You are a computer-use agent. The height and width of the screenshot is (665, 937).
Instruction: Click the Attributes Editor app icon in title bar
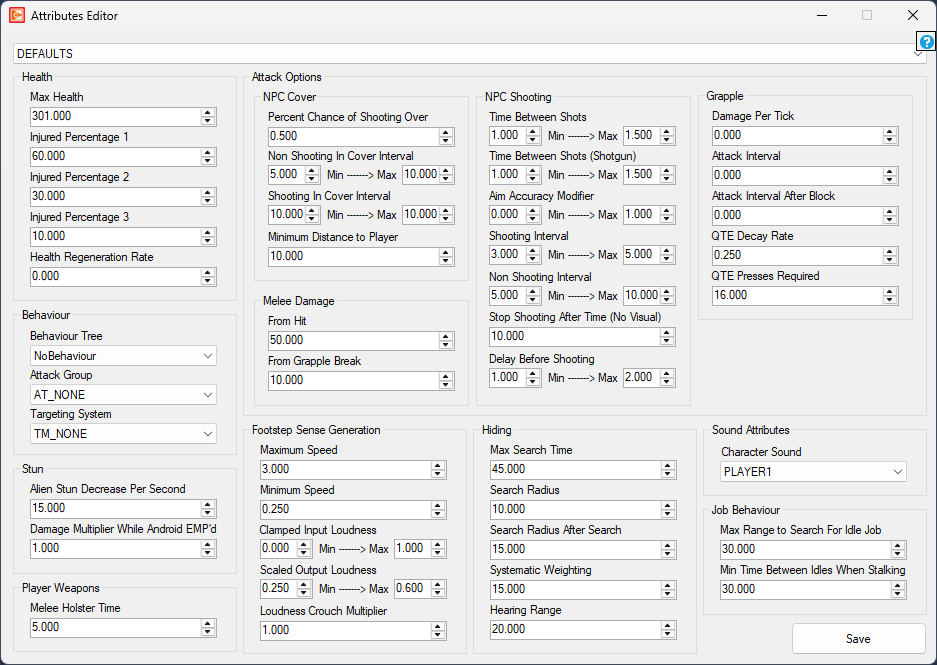(x=17, y=15)
